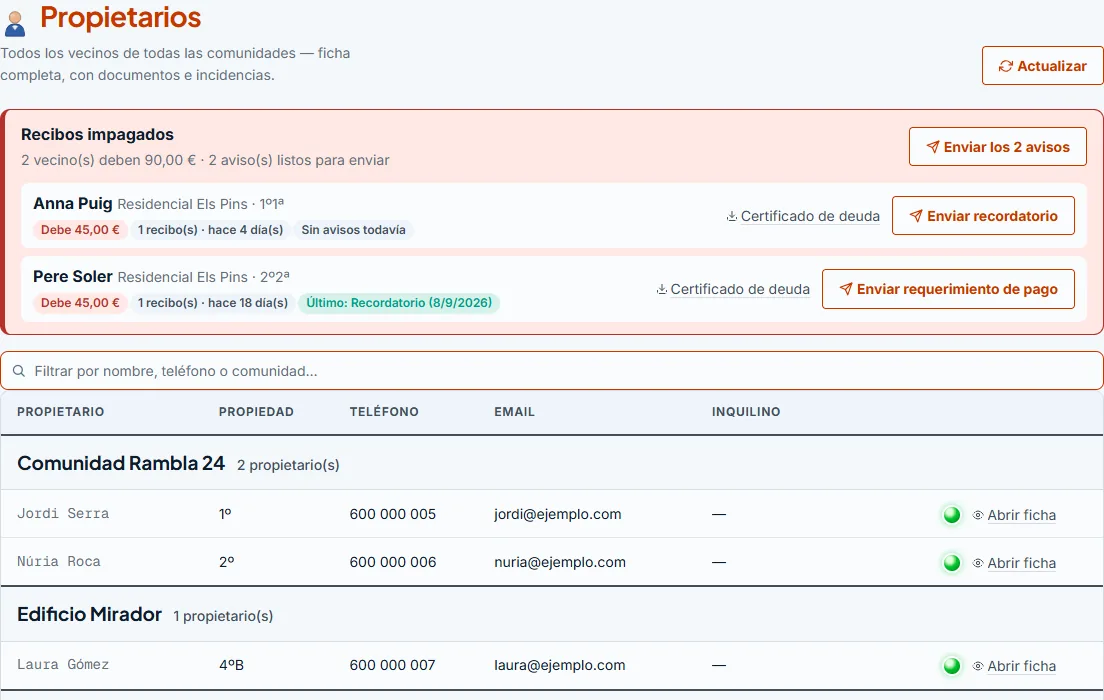Send payment demand to Pere Soler

tap(948, 289)
